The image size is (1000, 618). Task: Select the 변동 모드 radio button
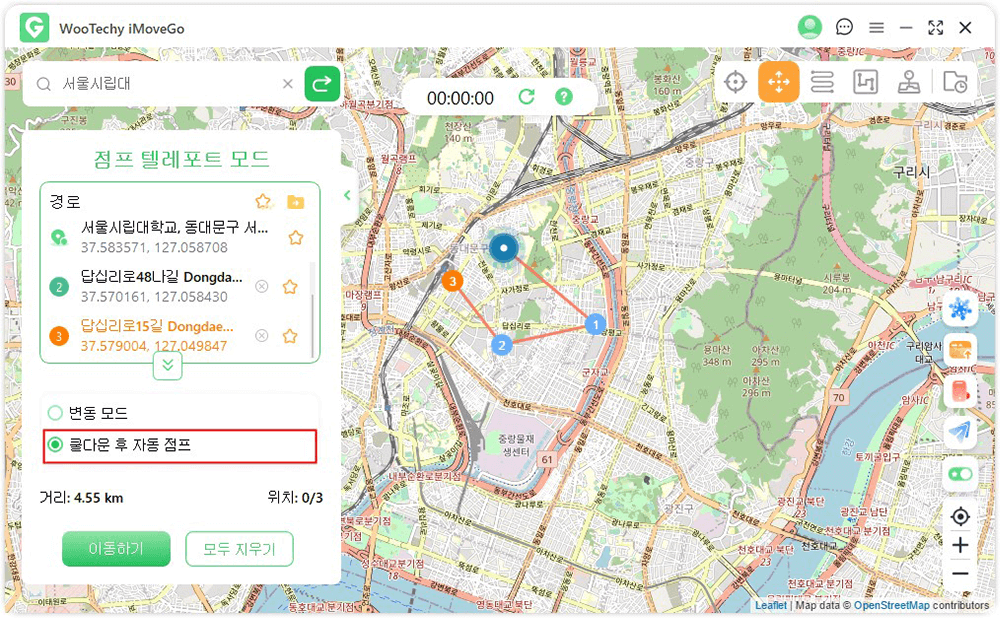point(57,411)
